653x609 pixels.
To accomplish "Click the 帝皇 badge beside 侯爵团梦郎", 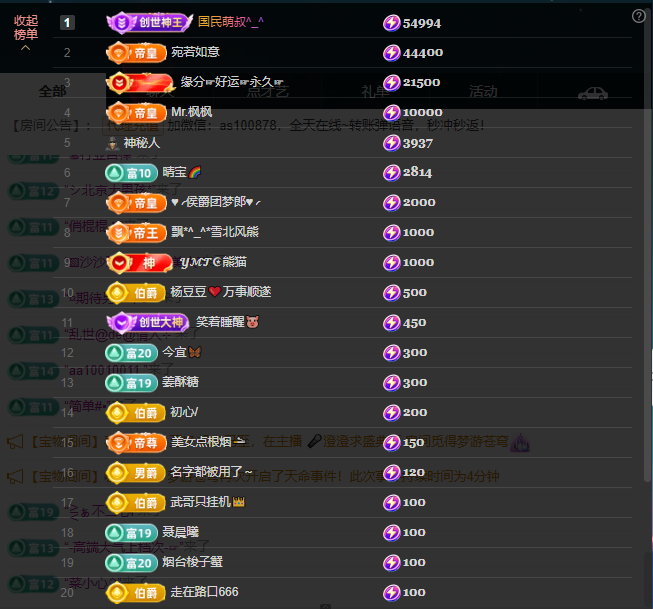I will point(137,203).
